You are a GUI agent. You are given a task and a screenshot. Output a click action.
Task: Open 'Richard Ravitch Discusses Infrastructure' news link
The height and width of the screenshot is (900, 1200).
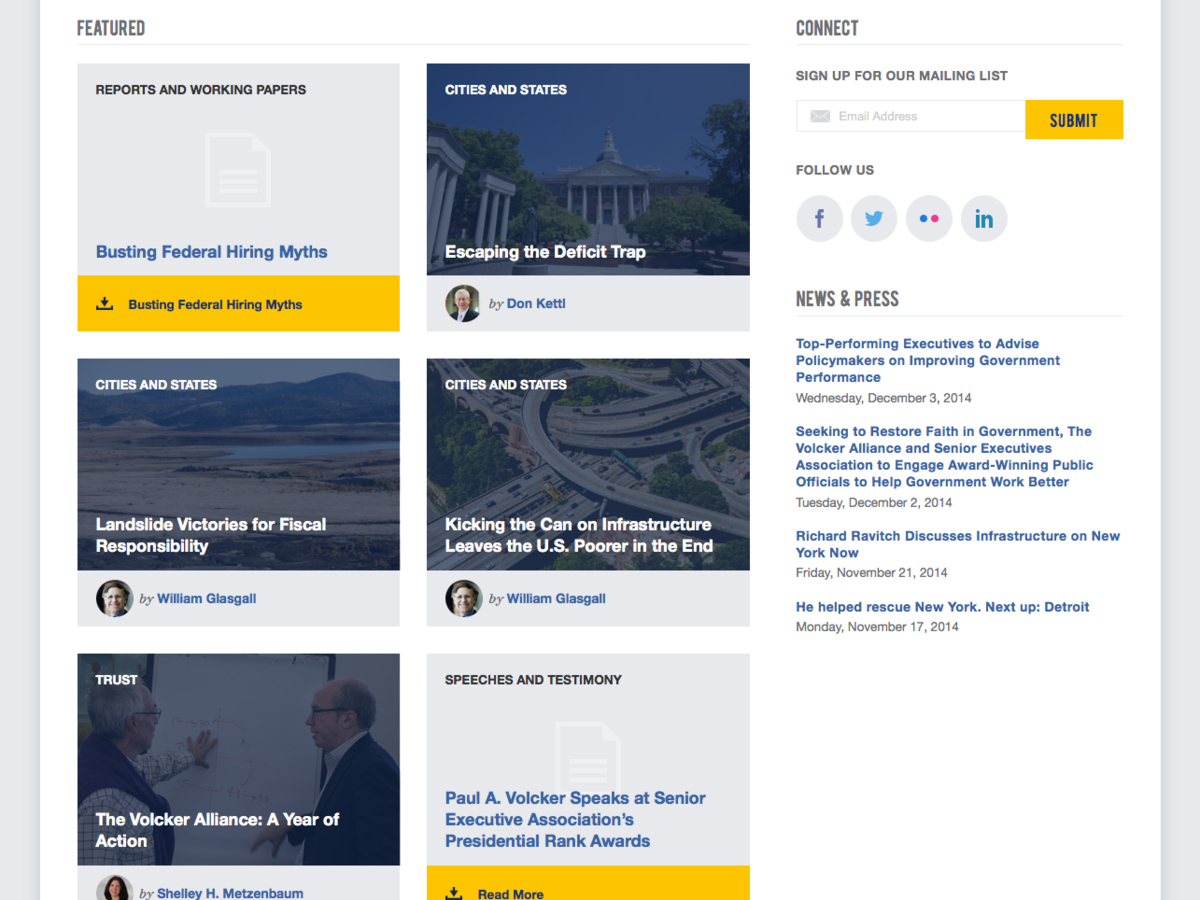957,544
